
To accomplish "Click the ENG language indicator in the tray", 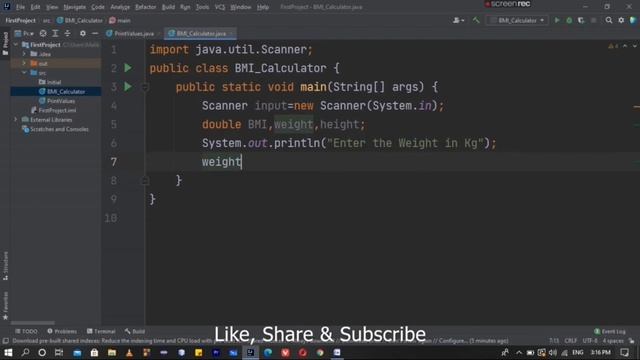I will coord(578,352).
